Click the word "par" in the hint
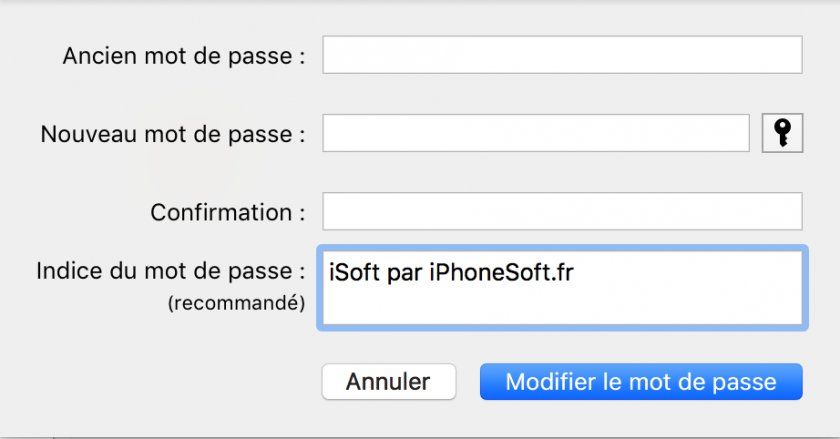Screen dimensions: 840x439 point(404,274)
